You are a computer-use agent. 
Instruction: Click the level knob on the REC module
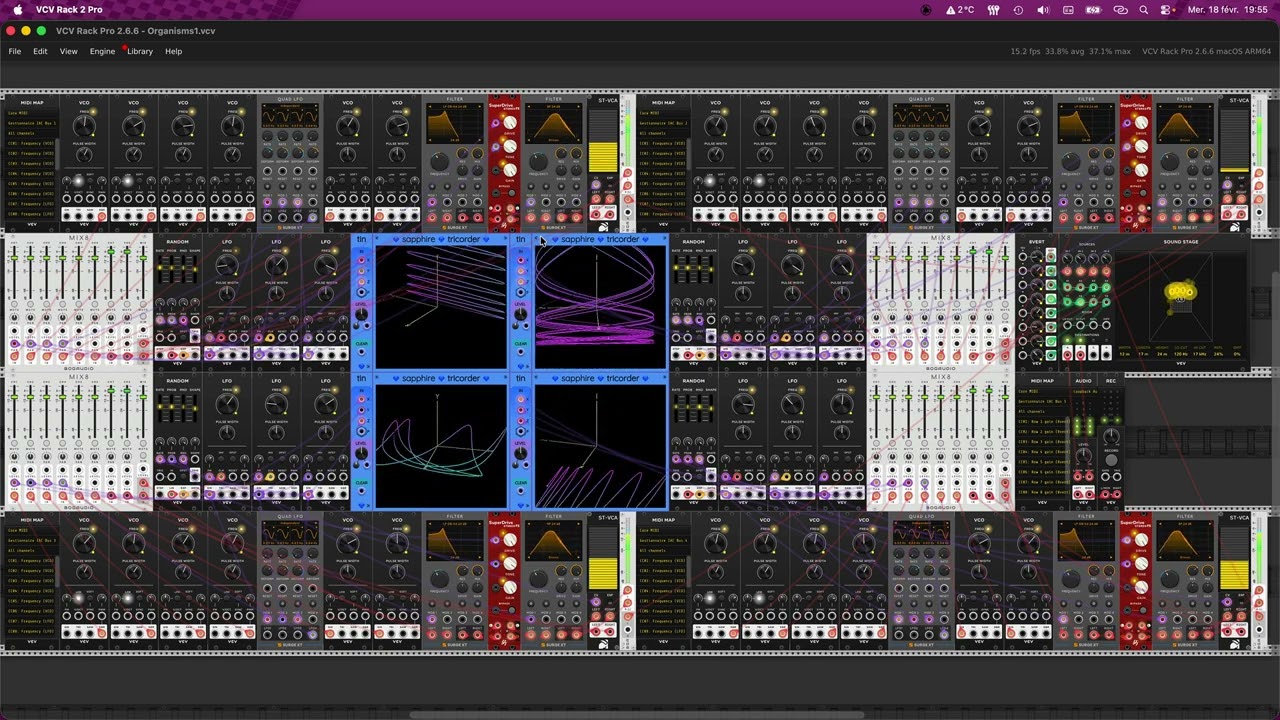pos(1111,437)
